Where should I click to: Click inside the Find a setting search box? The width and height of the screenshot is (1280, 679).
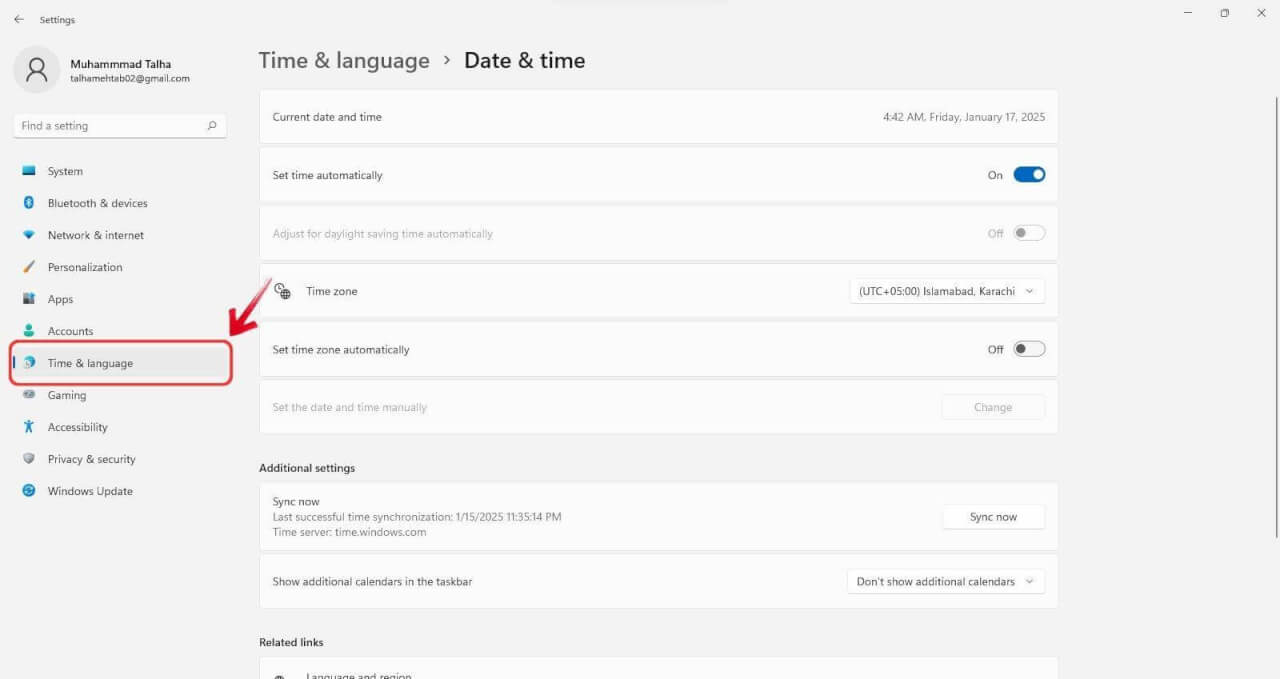[110, 125]
